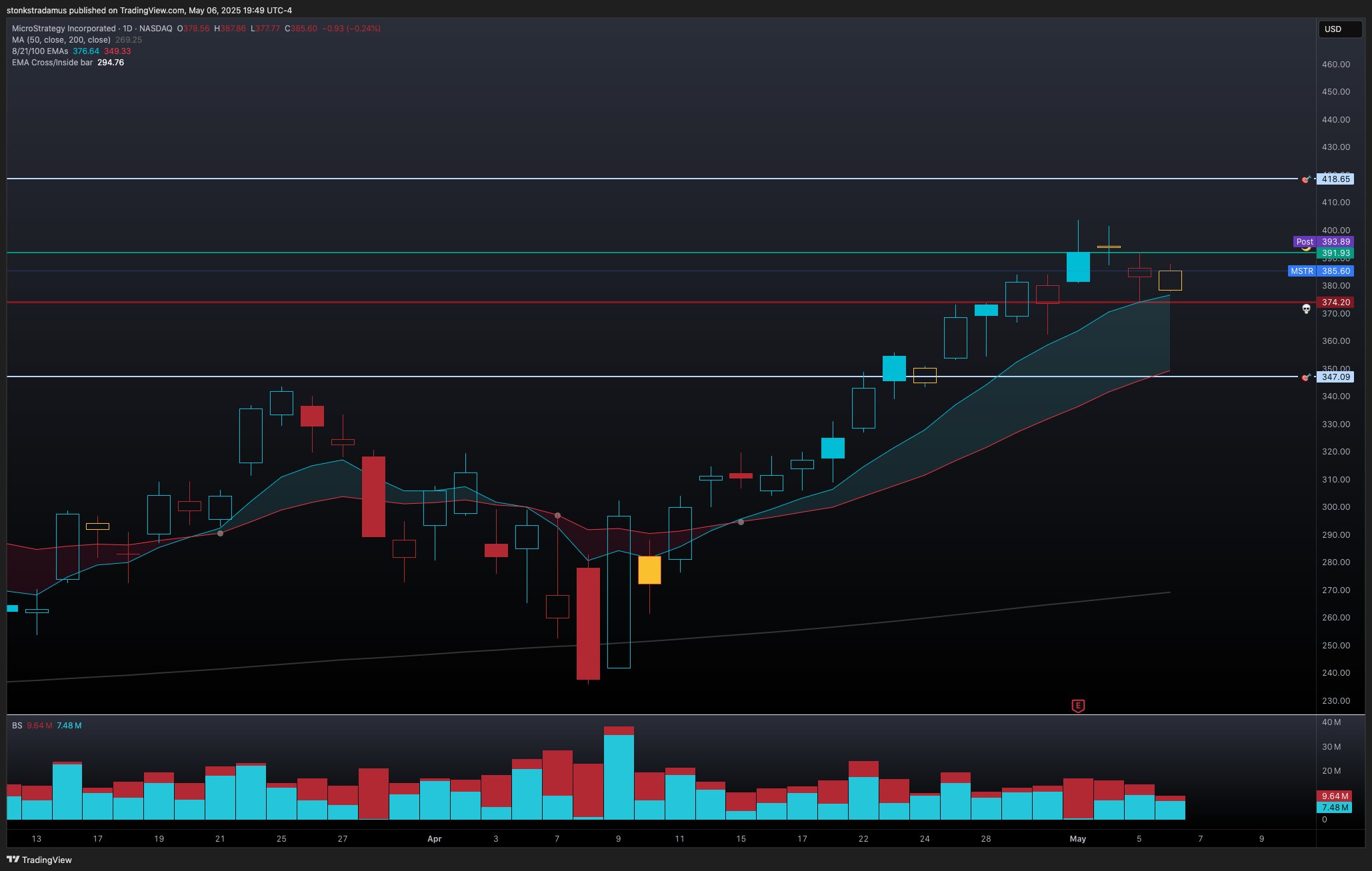
Task: Select the MA (50, close, 200, close) indicator legend
Action: (x=61, y=40)
